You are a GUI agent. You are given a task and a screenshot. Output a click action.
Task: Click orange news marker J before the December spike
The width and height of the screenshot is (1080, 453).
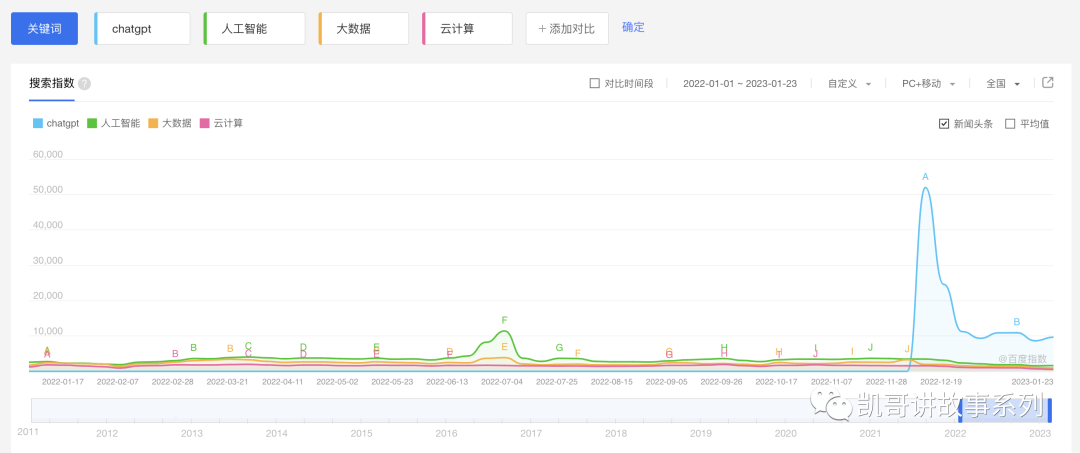click(x=906, y=349)
